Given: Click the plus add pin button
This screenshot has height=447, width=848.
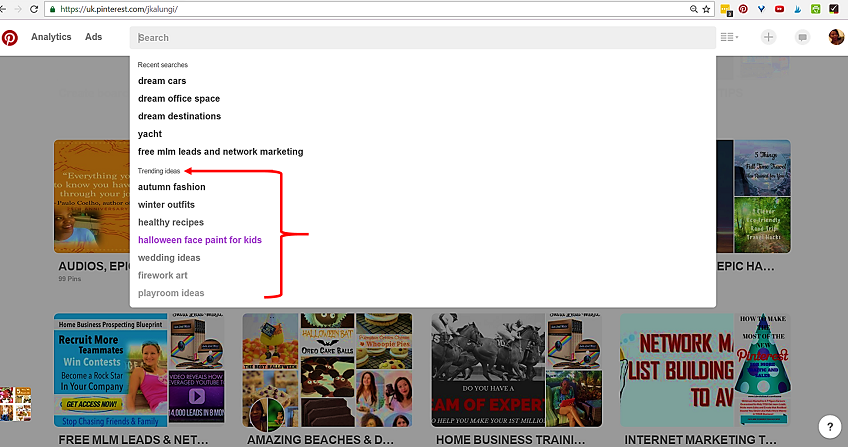Looking at the screenshot, I should (x=768, y=37).
